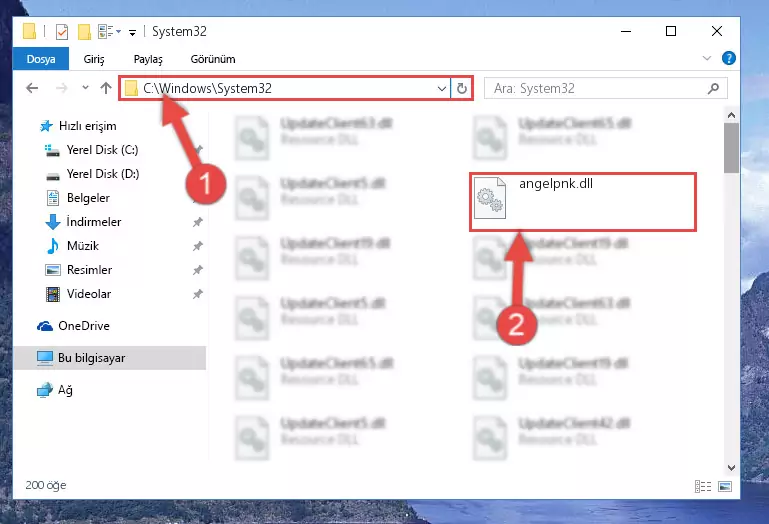769x524 pixels.
Task: Open the Help question mark icon
Action: point(729,58)
